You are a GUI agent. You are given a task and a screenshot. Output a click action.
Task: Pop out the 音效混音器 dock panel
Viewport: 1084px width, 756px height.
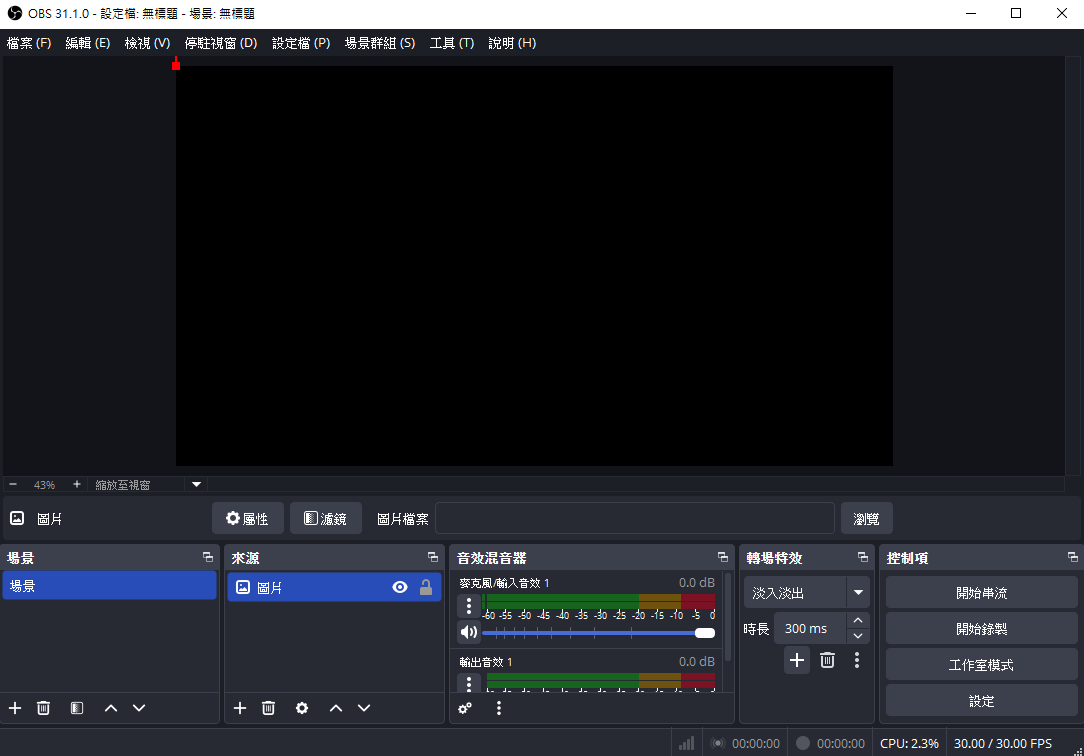[x=722, y=557]
